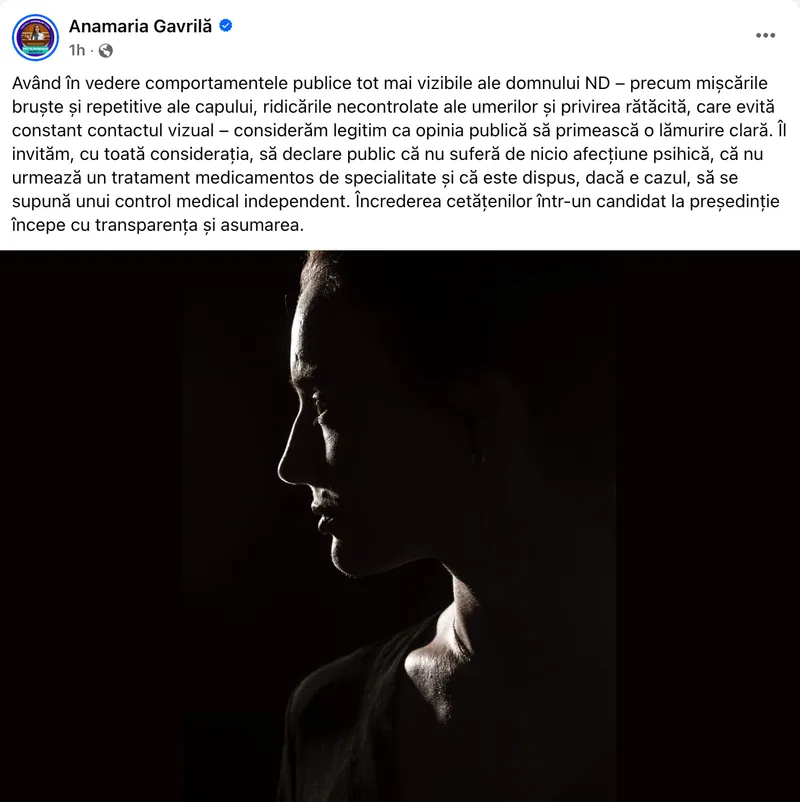Open the dark silhouette photo attachment
This screenshot has height=802, width=800.
[400, 526]
